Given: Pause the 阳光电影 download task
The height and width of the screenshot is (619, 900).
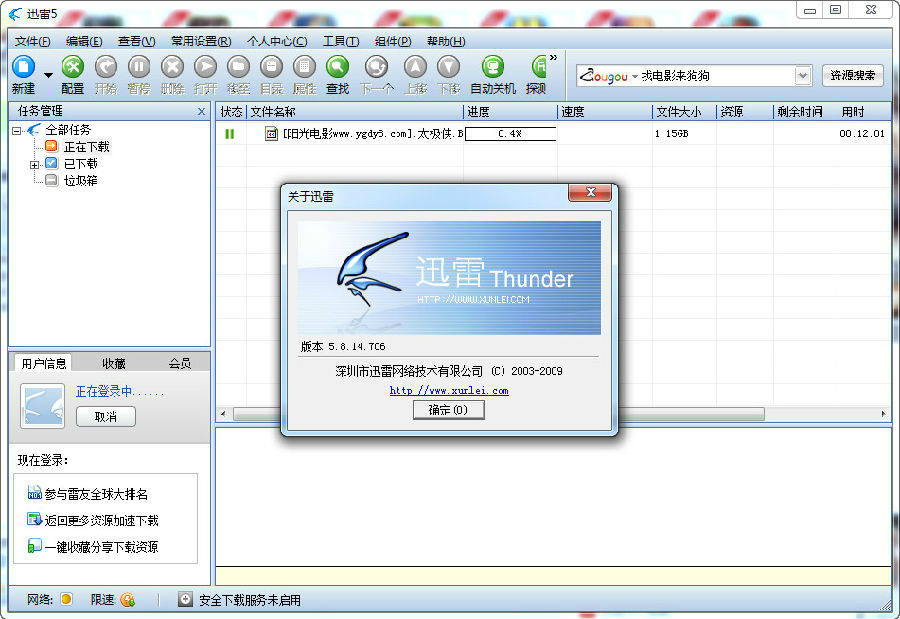Looking at the screenshot, I should click(231, 134).
